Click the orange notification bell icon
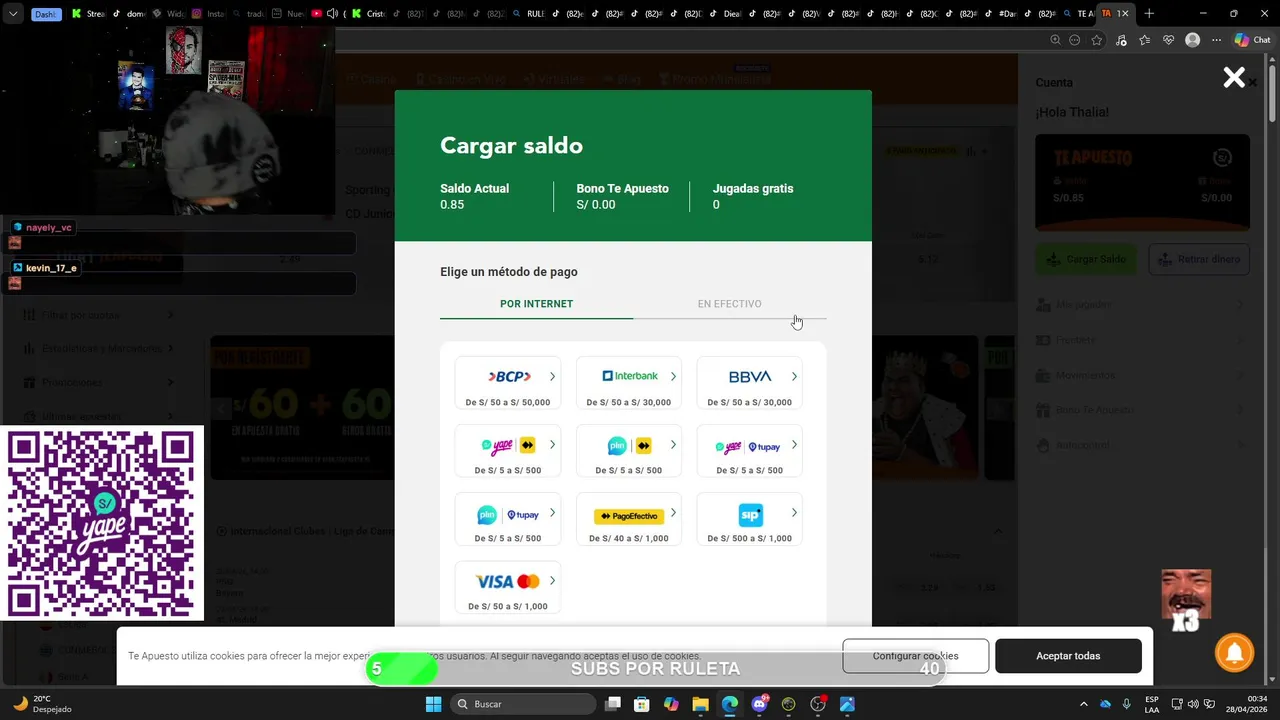The height and width of the screenshot is (720, 1280). pyautogui.click(x=1235, y=653)
